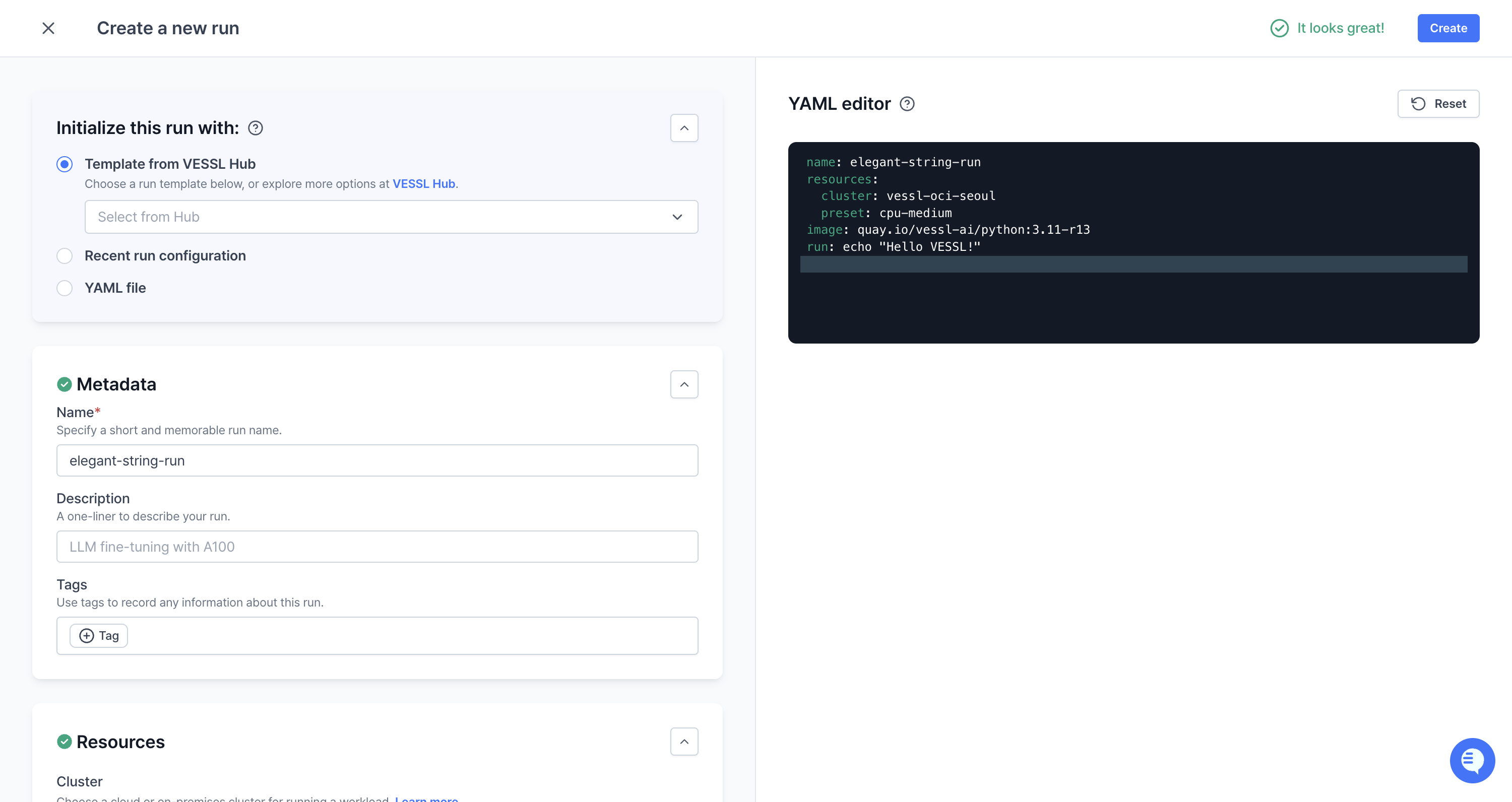1512x802 pixels.
Task: Open the Select from Hub dropdown
Action: coord(391,217)
